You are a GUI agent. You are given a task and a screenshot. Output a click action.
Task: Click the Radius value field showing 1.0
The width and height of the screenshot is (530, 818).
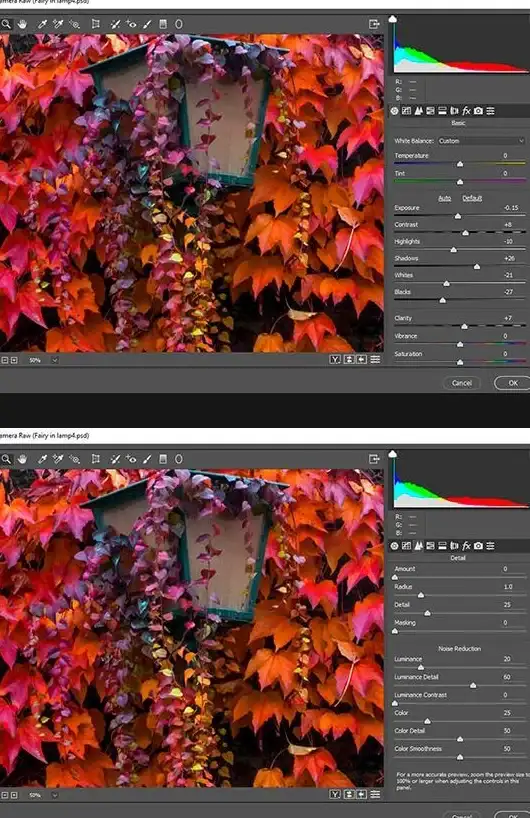coord(508,587)
